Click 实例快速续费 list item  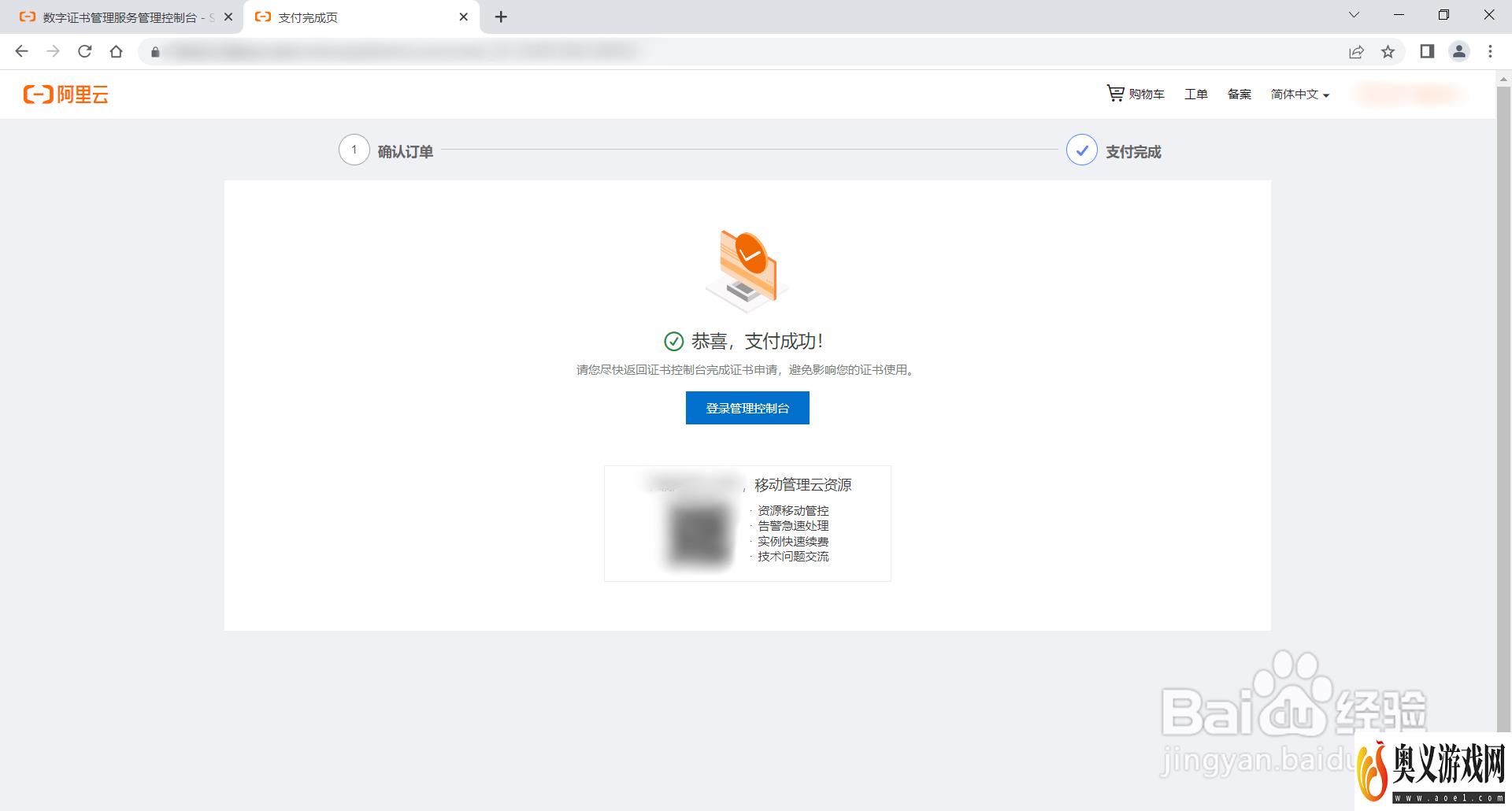[793, 542]
